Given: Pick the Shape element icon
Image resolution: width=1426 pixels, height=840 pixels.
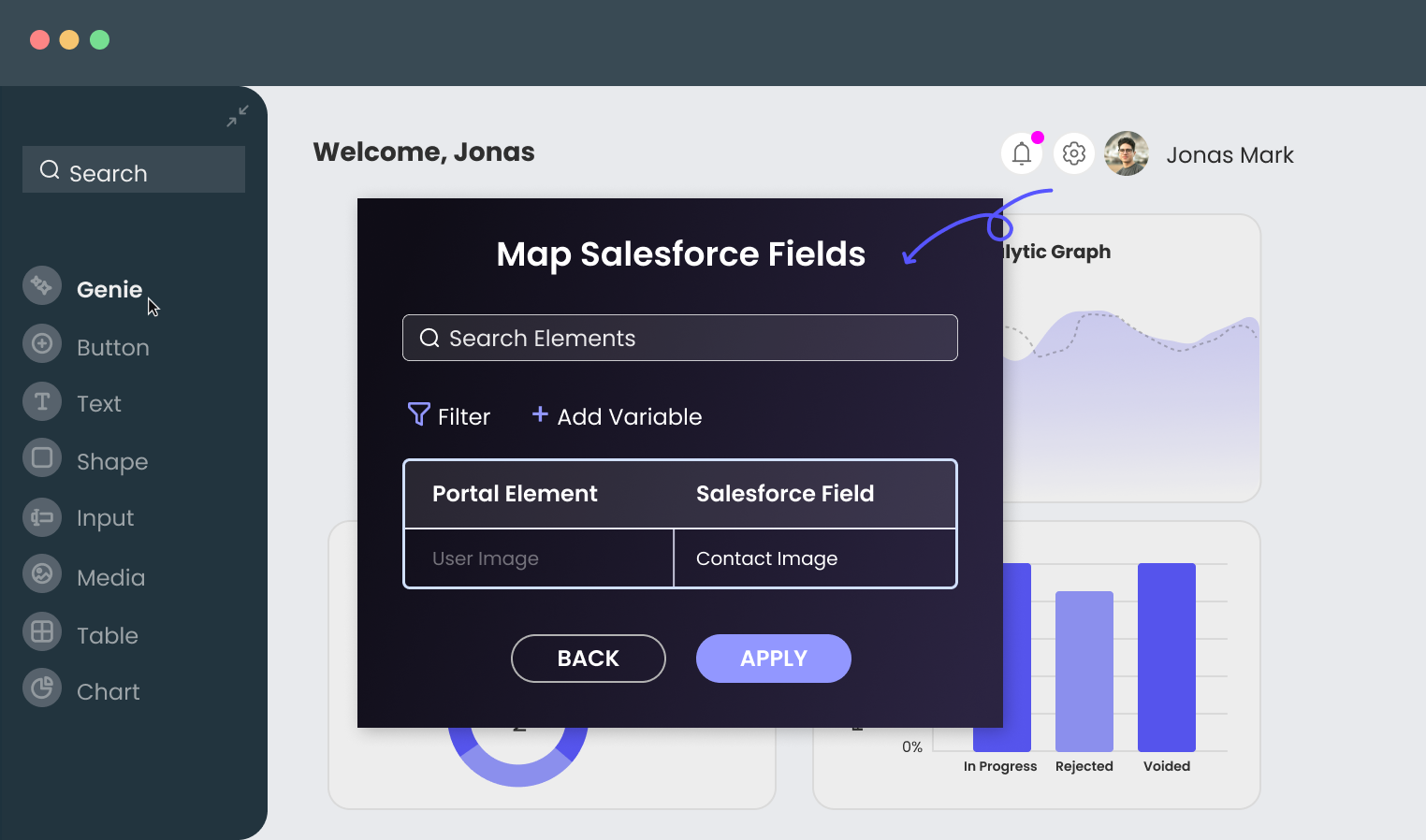Looking at the screenshot, I should click(x=42, y=458).
